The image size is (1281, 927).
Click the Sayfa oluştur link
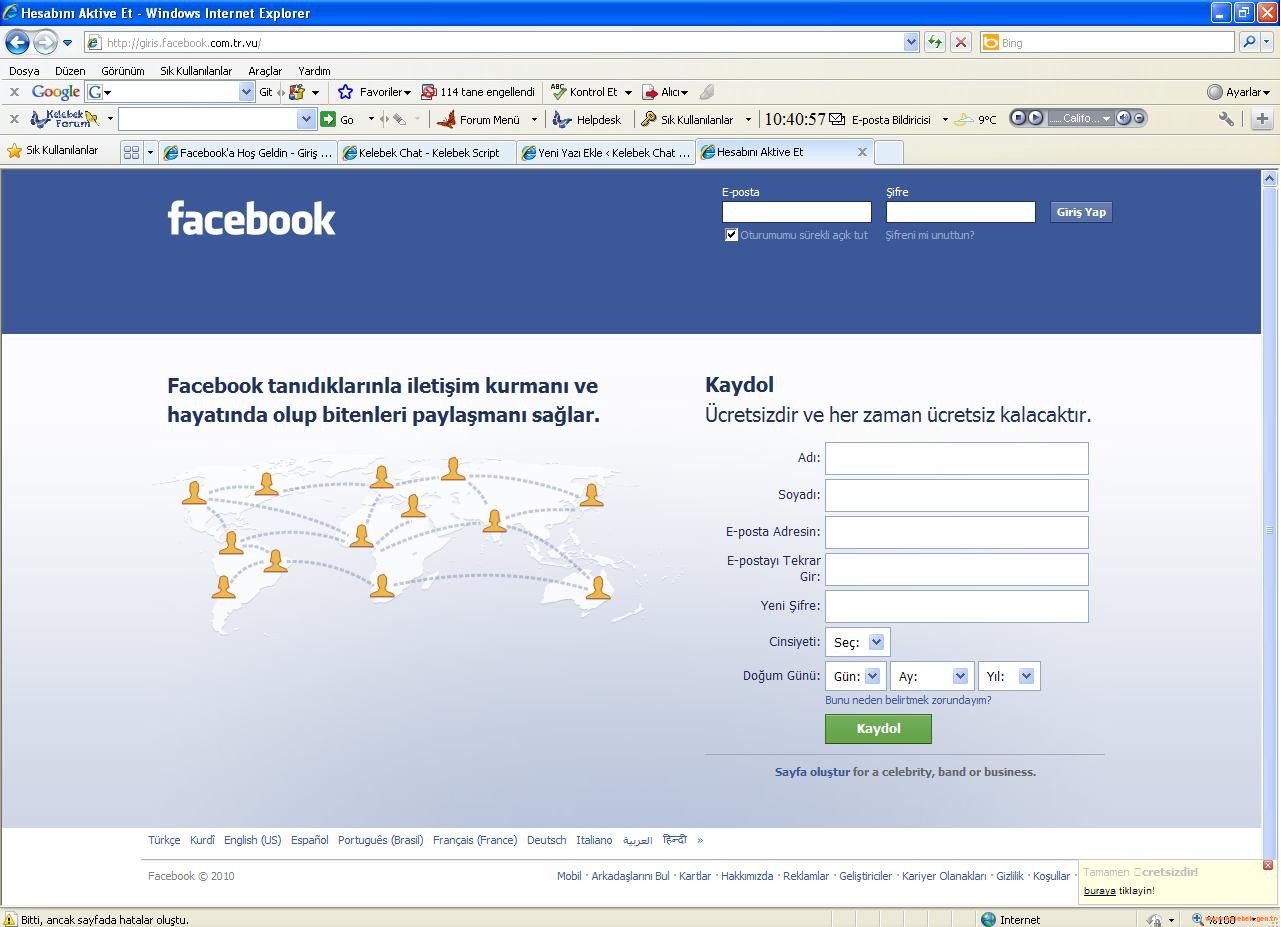coord(812,772)
